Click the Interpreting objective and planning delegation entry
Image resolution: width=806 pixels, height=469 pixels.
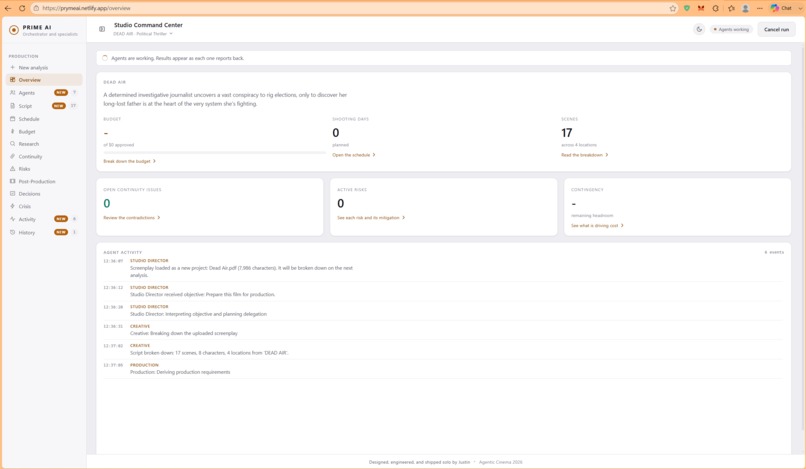pos(198,314)
